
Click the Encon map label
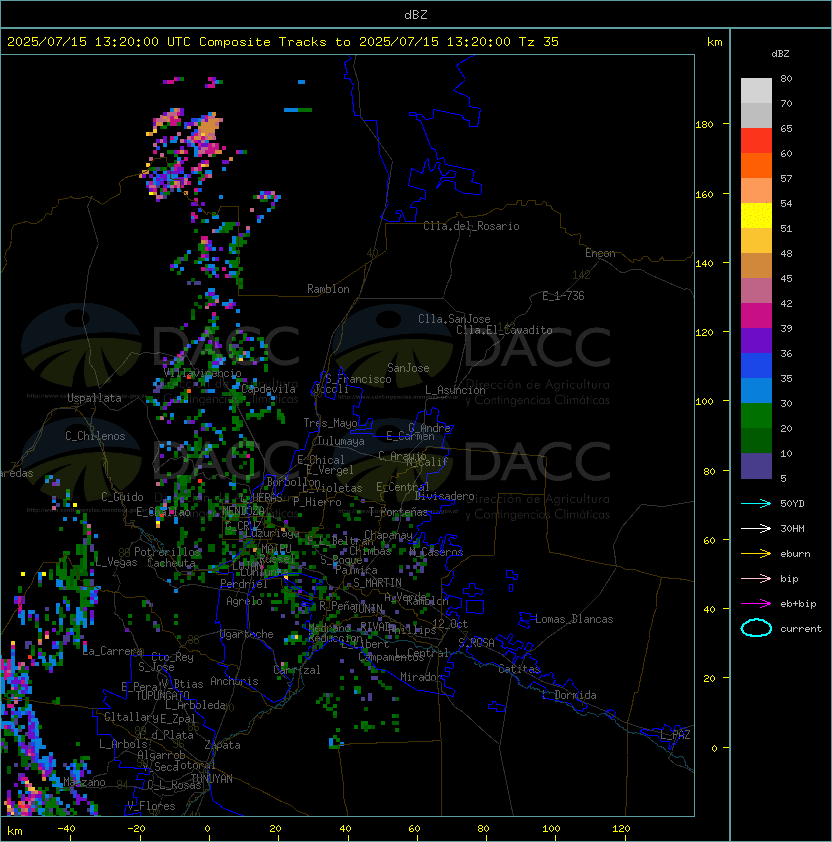[600, 253]
